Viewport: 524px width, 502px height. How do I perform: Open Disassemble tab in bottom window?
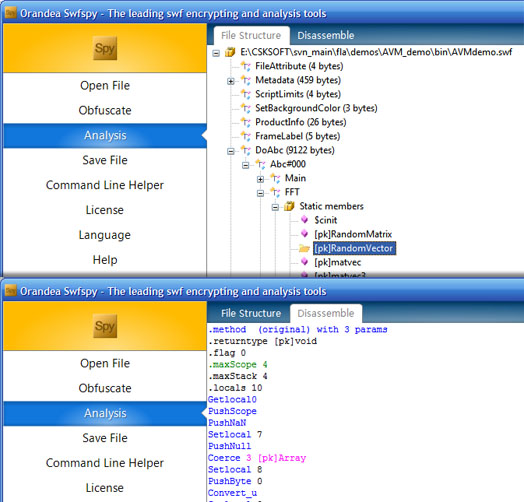326,313
